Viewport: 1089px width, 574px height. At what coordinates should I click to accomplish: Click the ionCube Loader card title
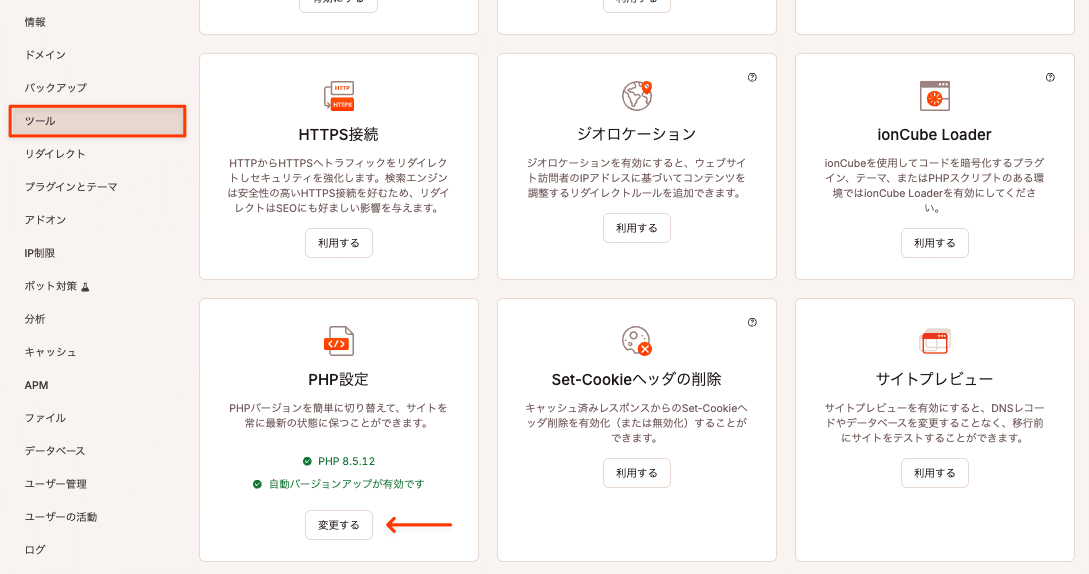[x=935, y=135]
